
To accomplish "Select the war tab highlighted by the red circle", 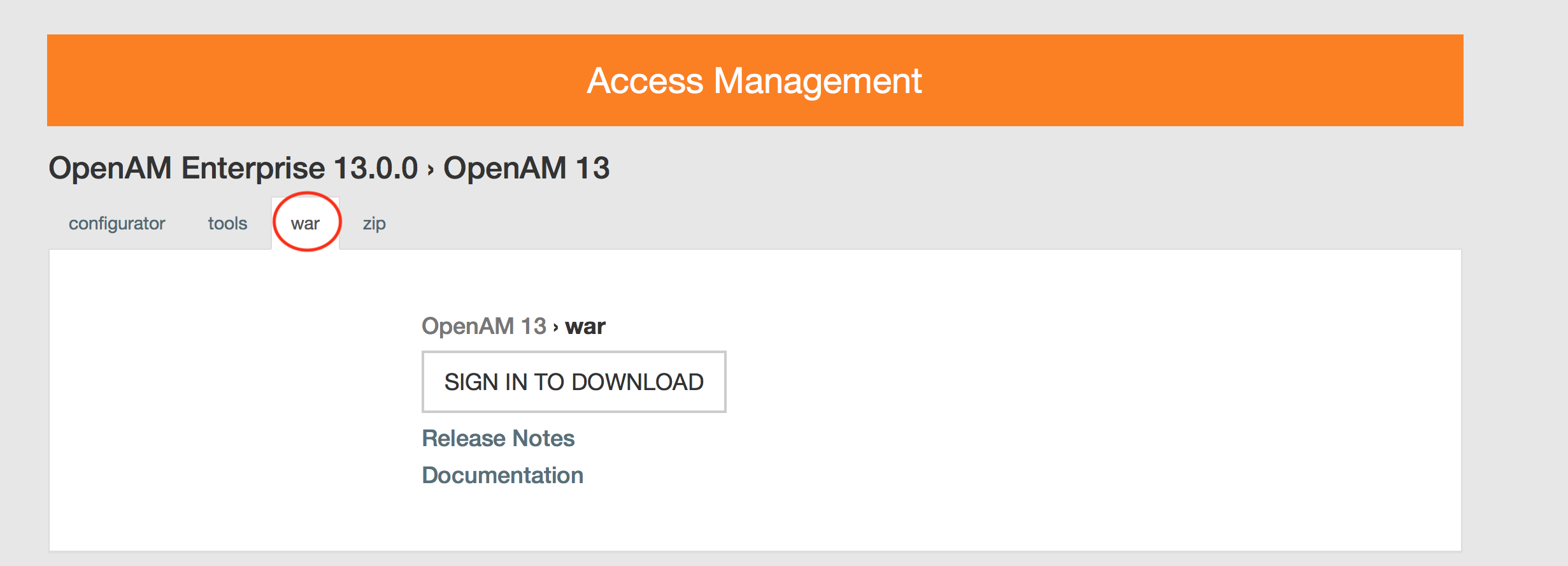I will pyautogui.click(x=306, y=223).
